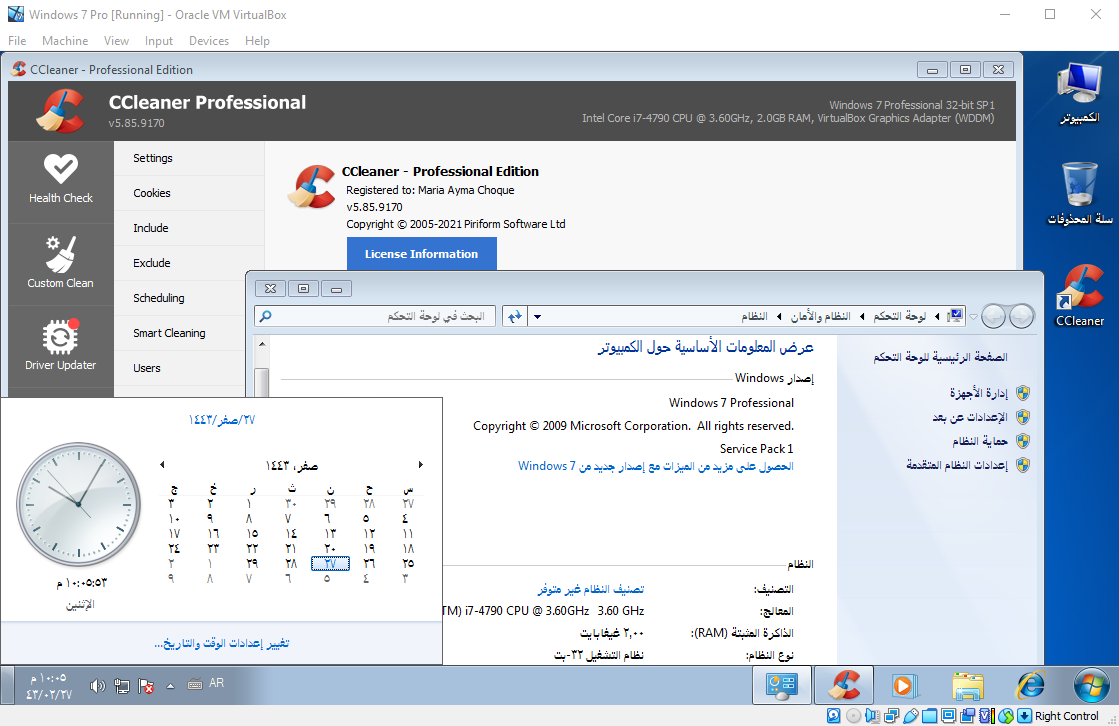
Task: Open Remote settings link in the System sidebar
Action: click(970, 417)
